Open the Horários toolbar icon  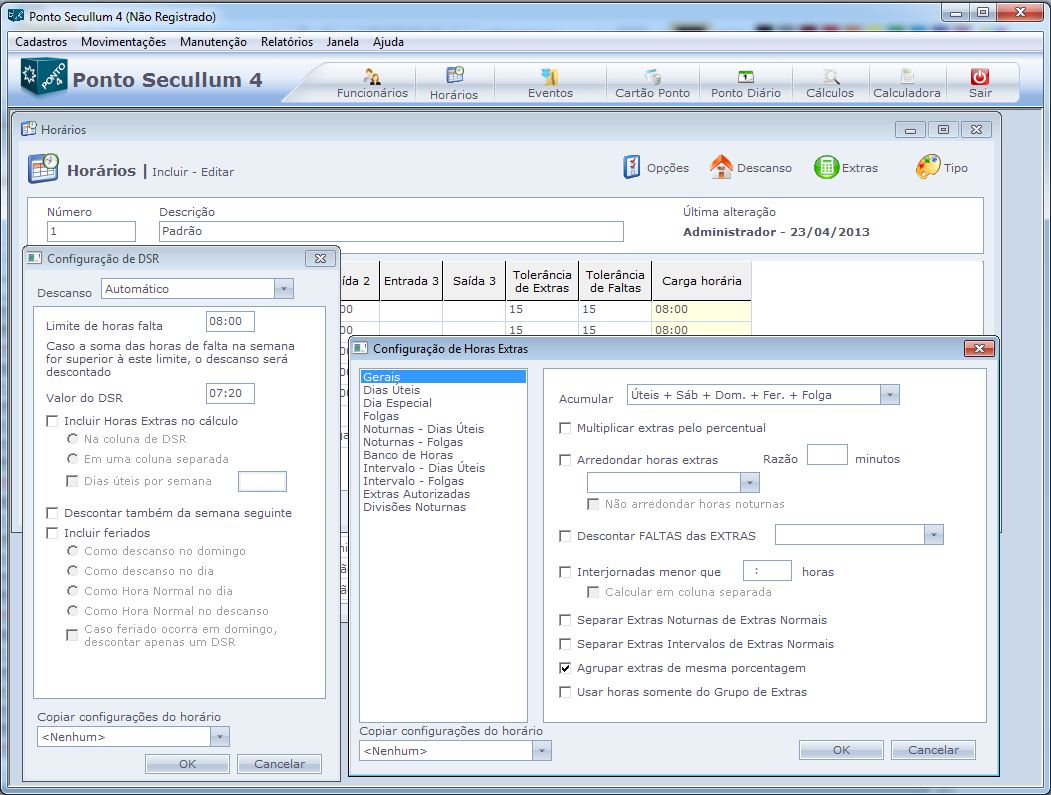(x=454, y=84)
